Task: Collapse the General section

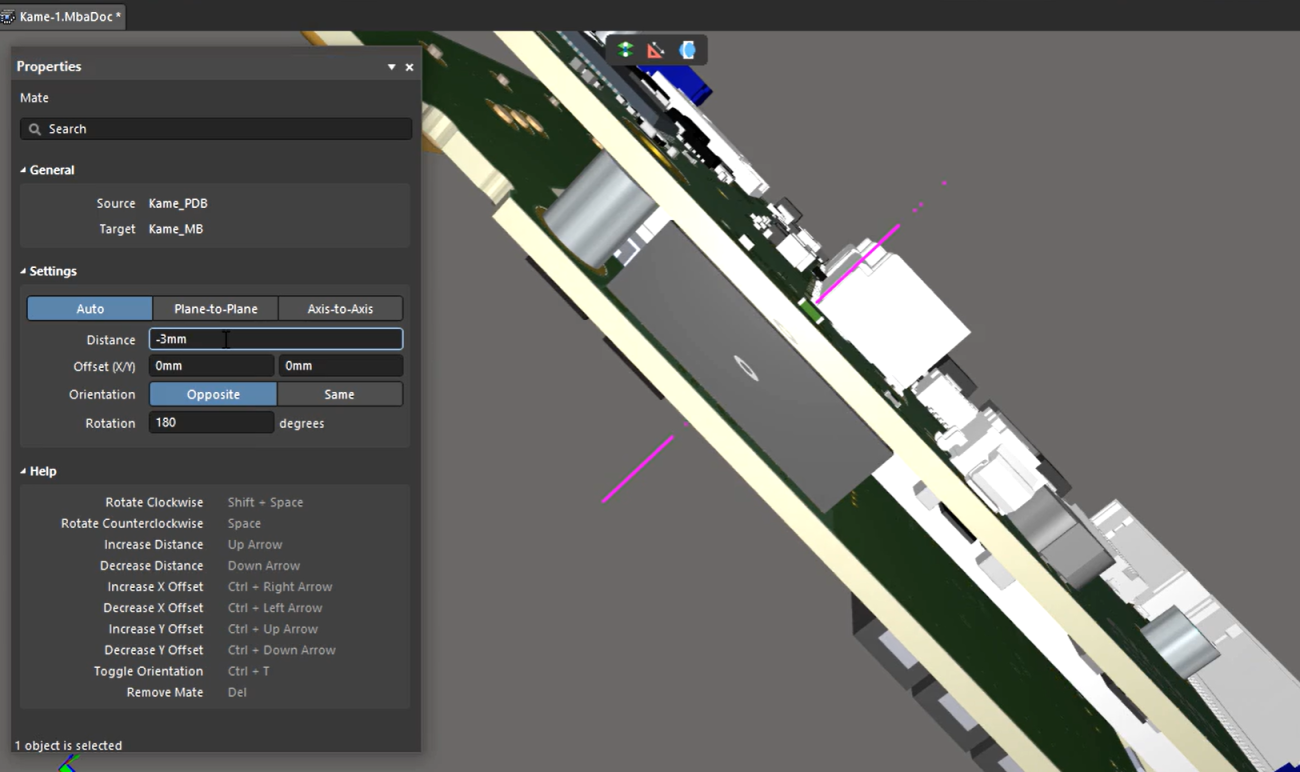Action: pos(24,170)
